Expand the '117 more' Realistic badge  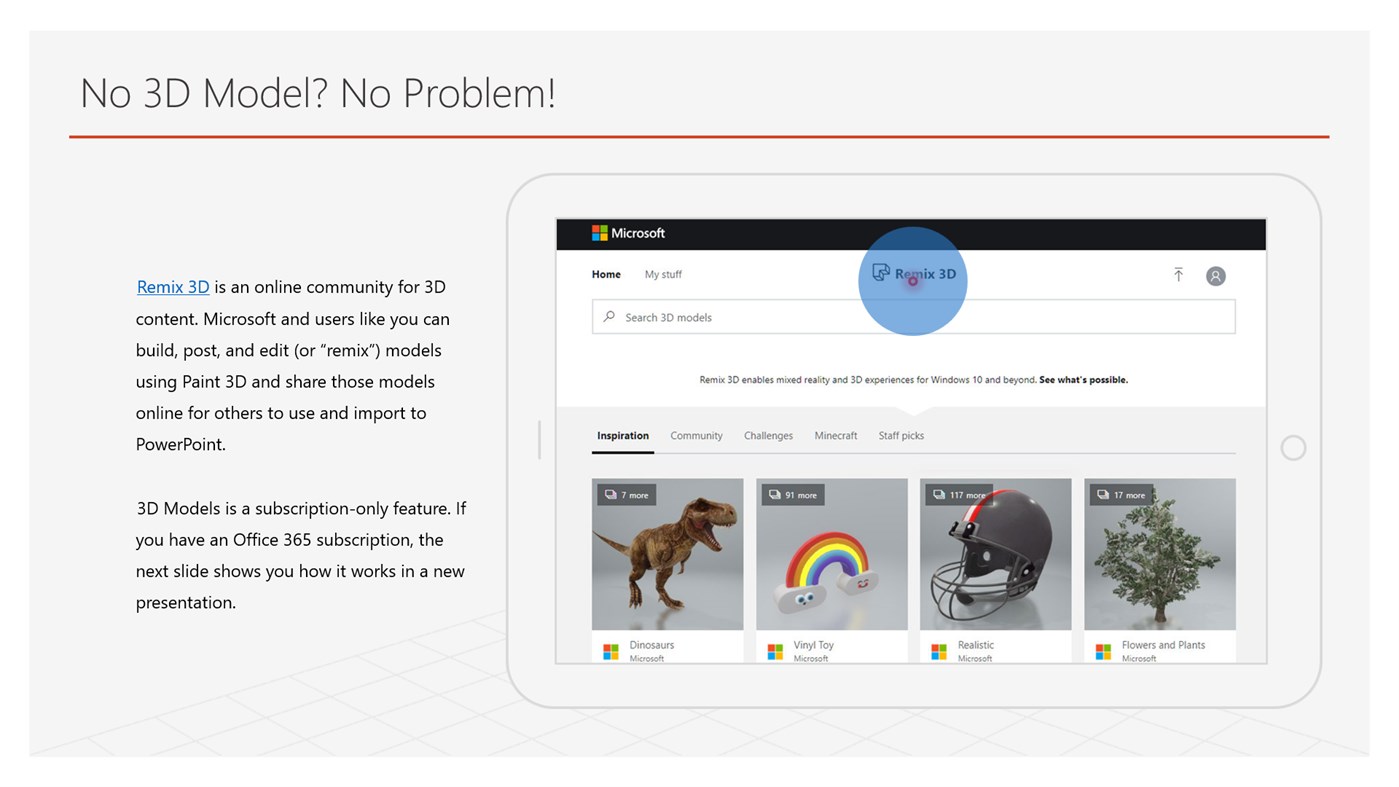[959, 494]
